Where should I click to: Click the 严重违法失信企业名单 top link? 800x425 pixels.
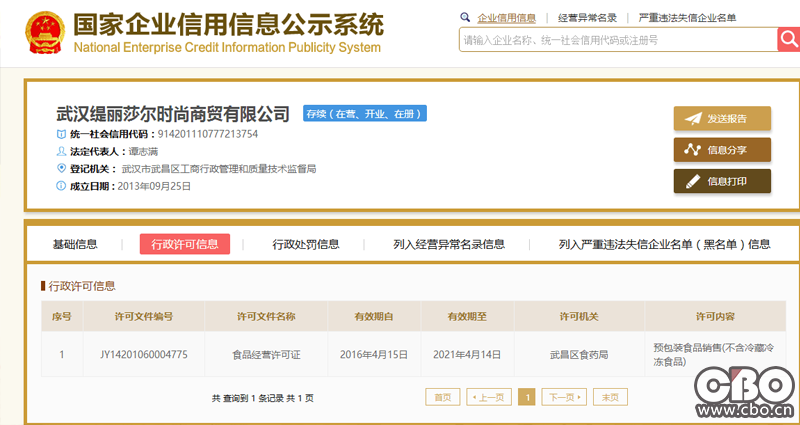point(687,18)
